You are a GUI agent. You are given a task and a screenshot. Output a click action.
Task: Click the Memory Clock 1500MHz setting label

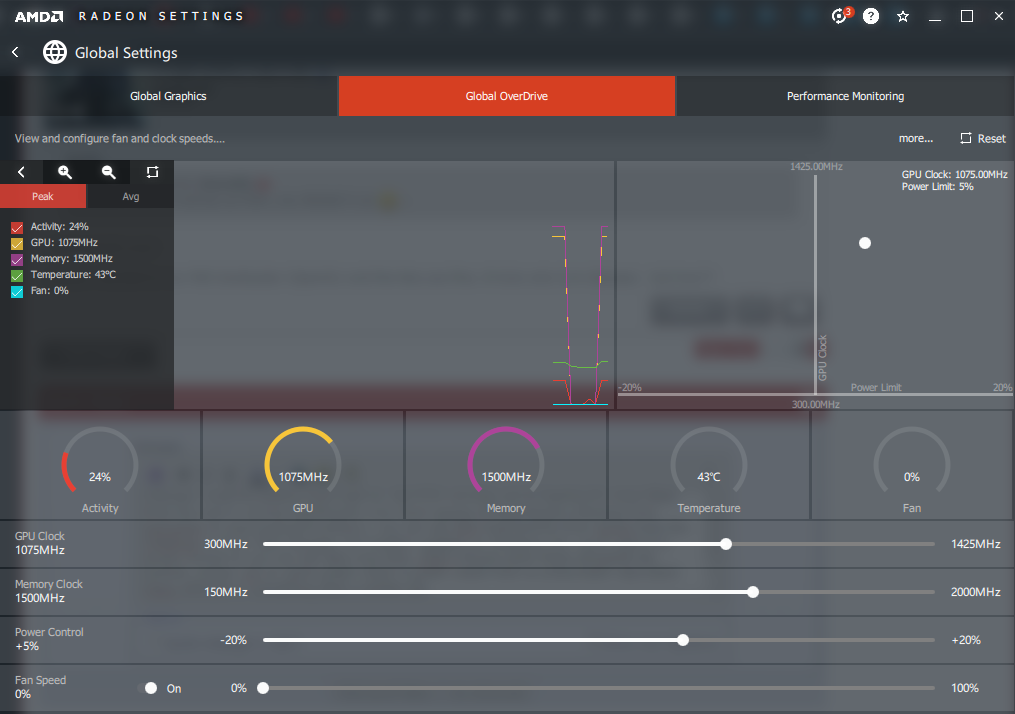[x=49, y=590]
